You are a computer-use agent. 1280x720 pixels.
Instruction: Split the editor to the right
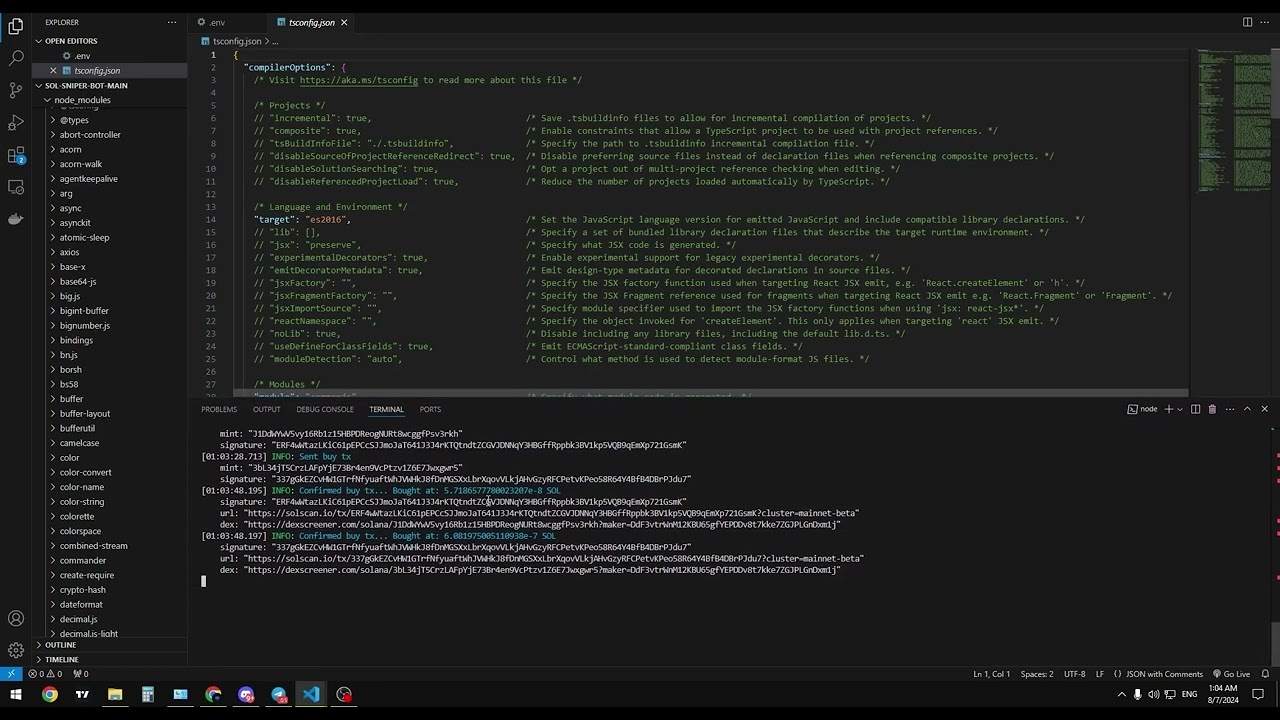point(1247,22)
